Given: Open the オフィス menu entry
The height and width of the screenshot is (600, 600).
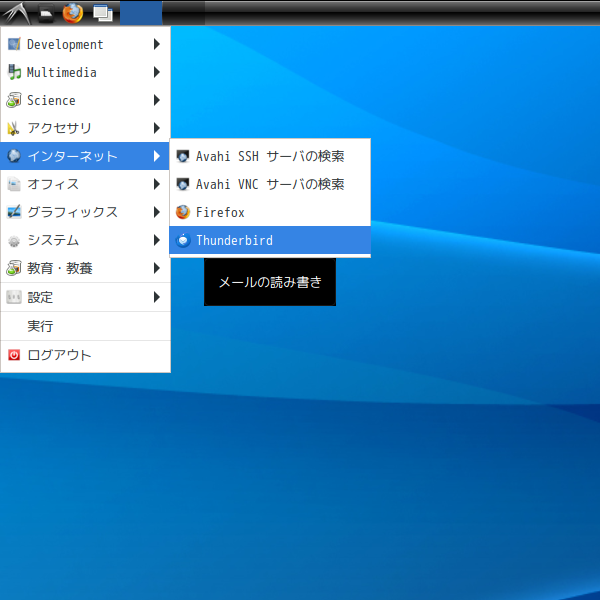Looking at the screenshot, I should [85, 184].
